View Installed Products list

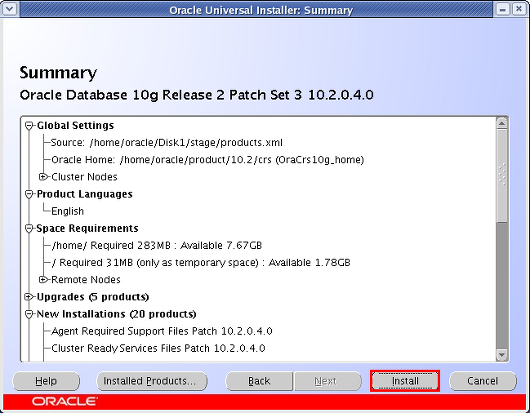[x=152, y=381]
